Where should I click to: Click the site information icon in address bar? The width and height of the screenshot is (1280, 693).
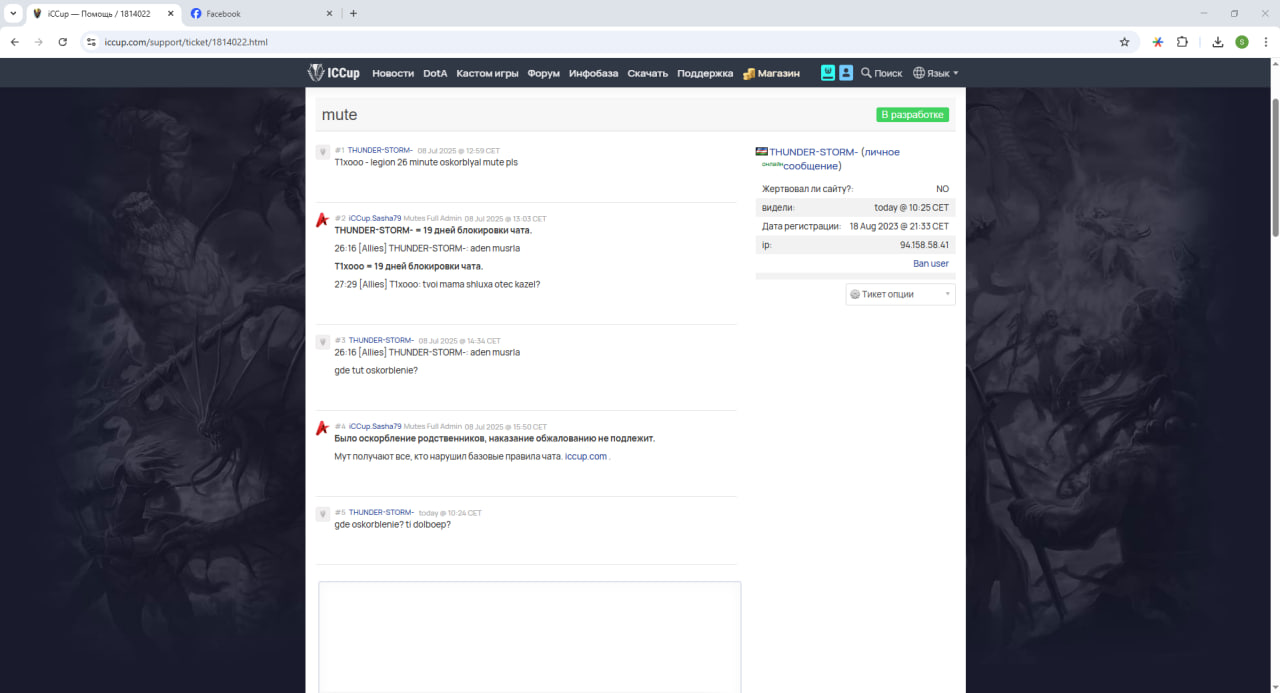91,42
